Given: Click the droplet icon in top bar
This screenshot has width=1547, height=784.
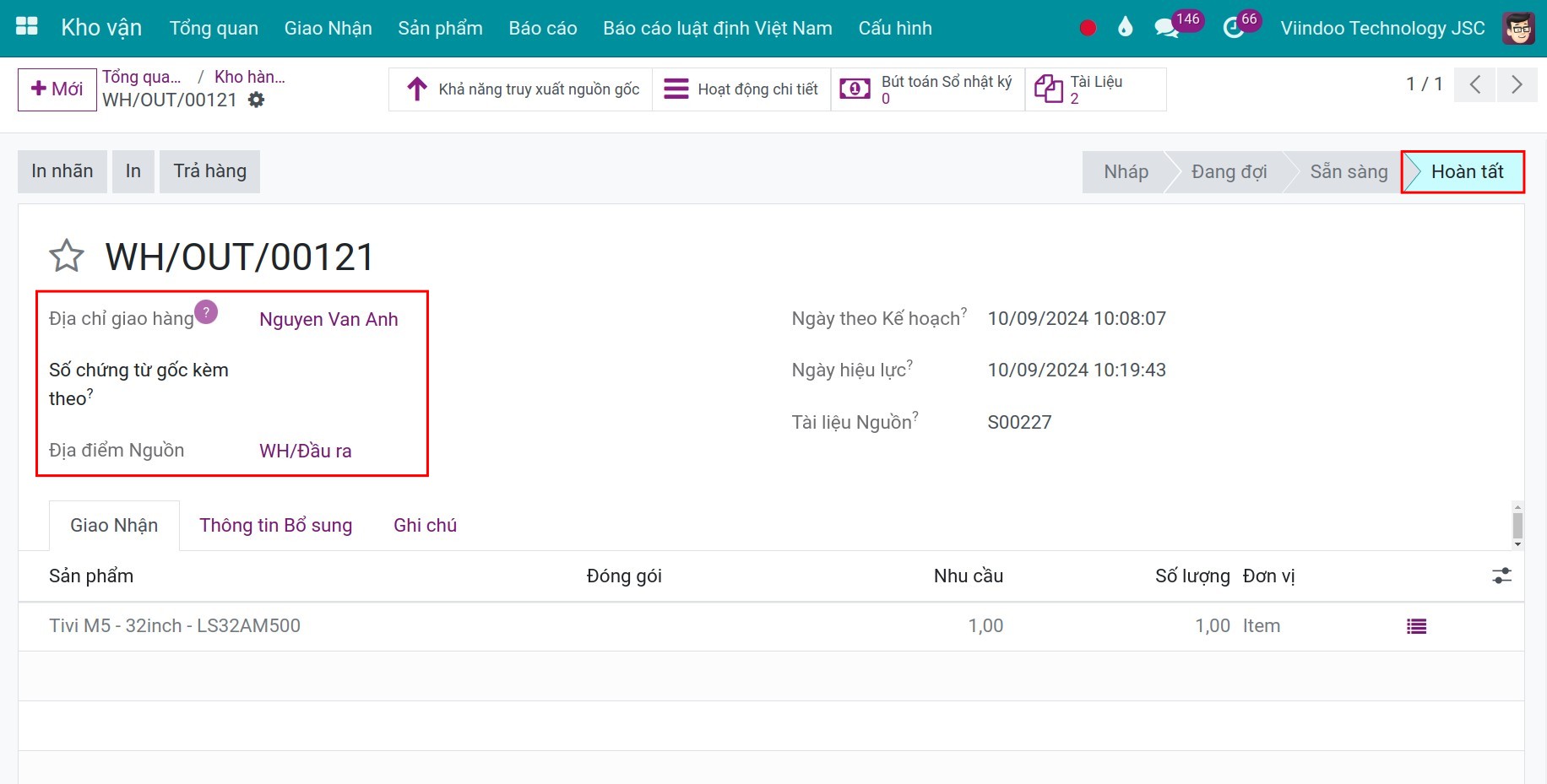Looking at the screenshot, I should [1125, 27].
